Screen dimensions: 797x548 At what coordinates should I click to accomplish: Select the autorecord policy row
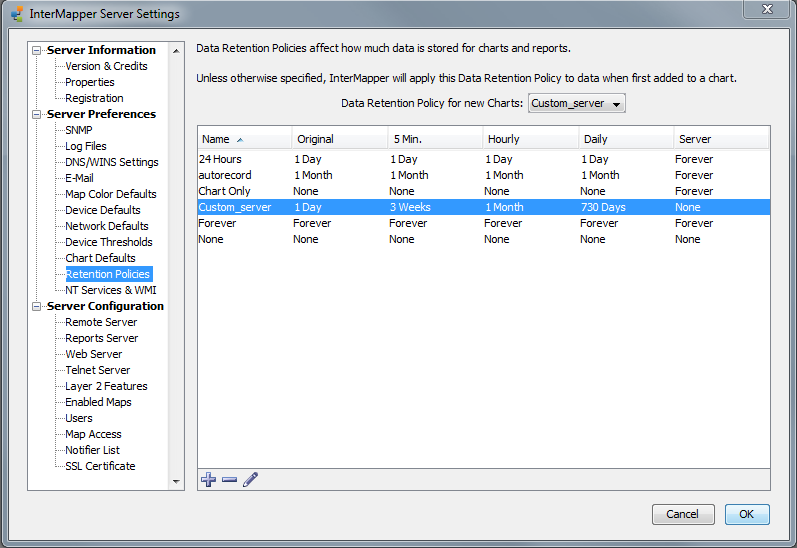click(x=225, y=175)
